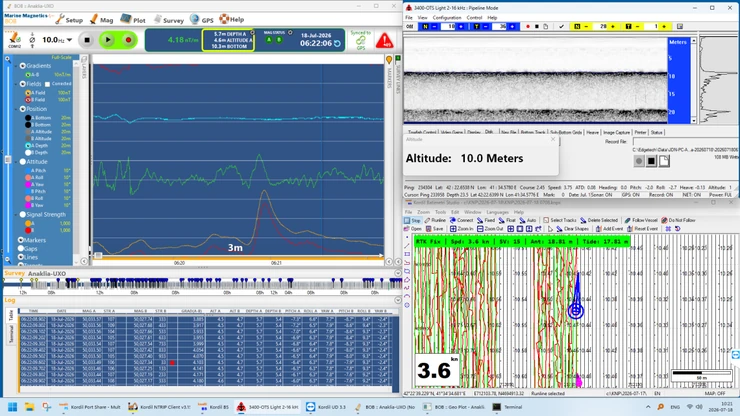Click the black stop square in 3400-OTS toolbar
This screenshot has width=740, height=416.
tap(537, 26)
